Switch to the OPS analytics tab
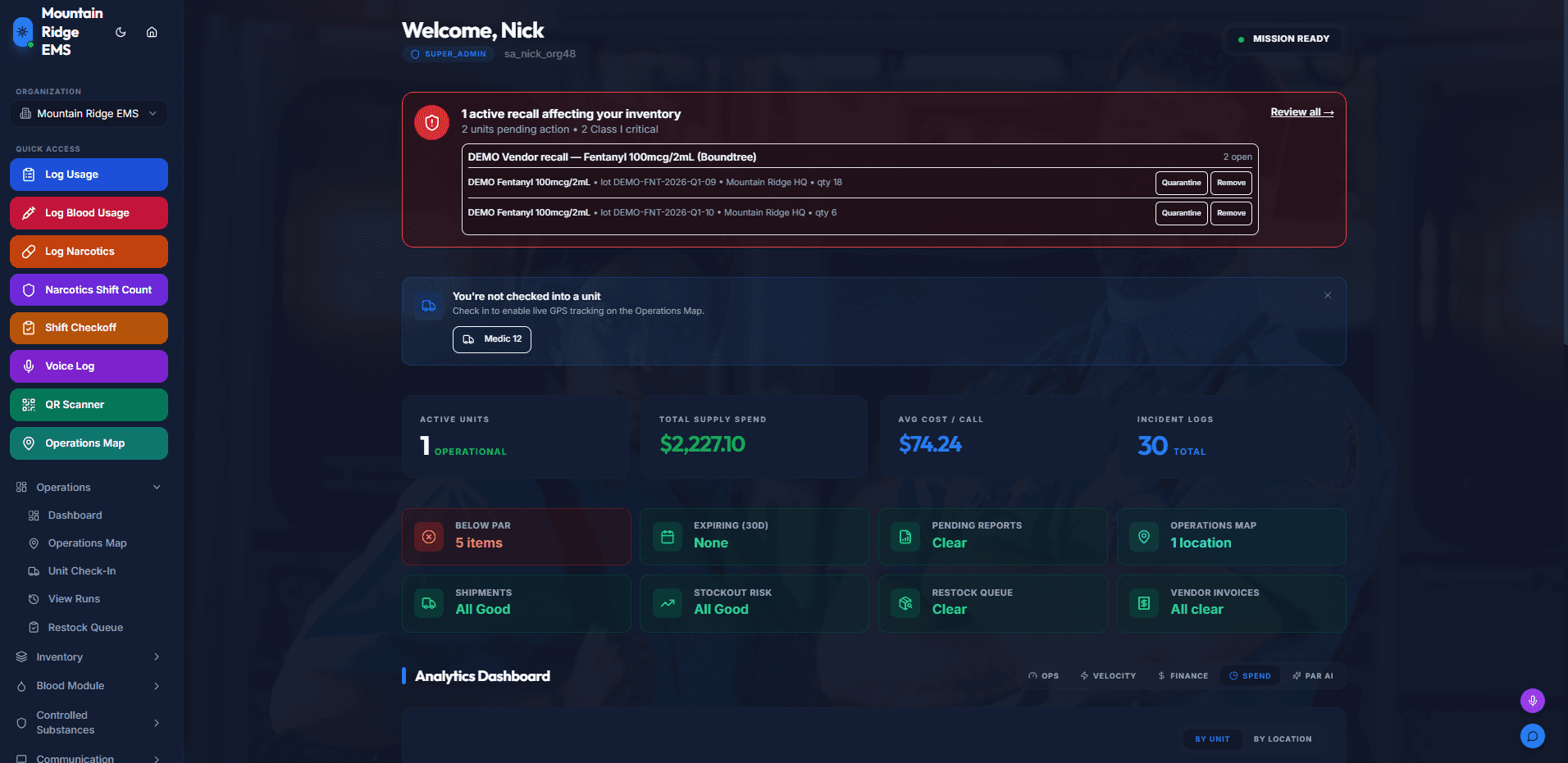1568x763 pixels. coord(1043,676)
